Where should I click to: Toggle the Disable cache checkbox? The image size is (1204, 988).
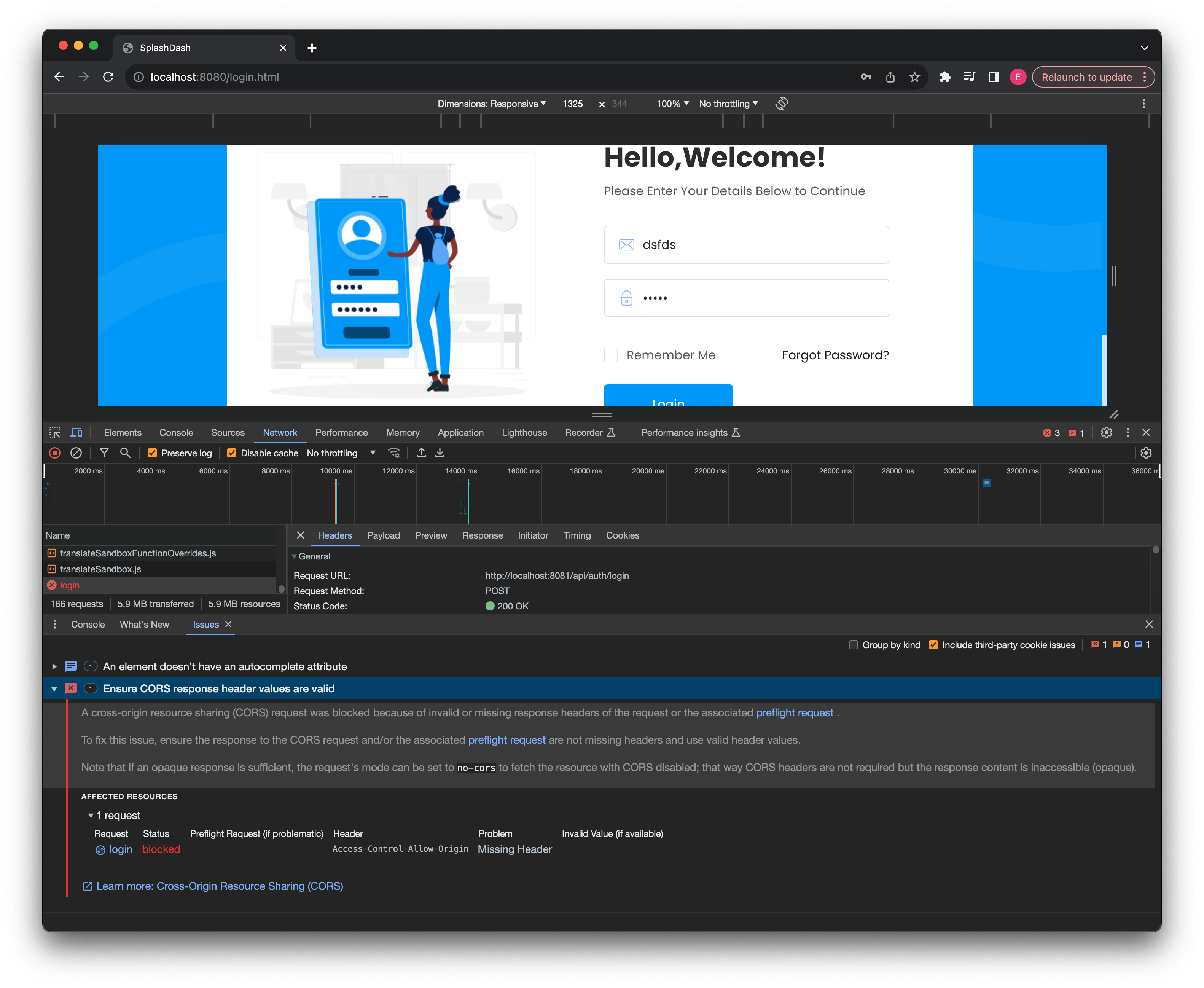coord(232,453)
